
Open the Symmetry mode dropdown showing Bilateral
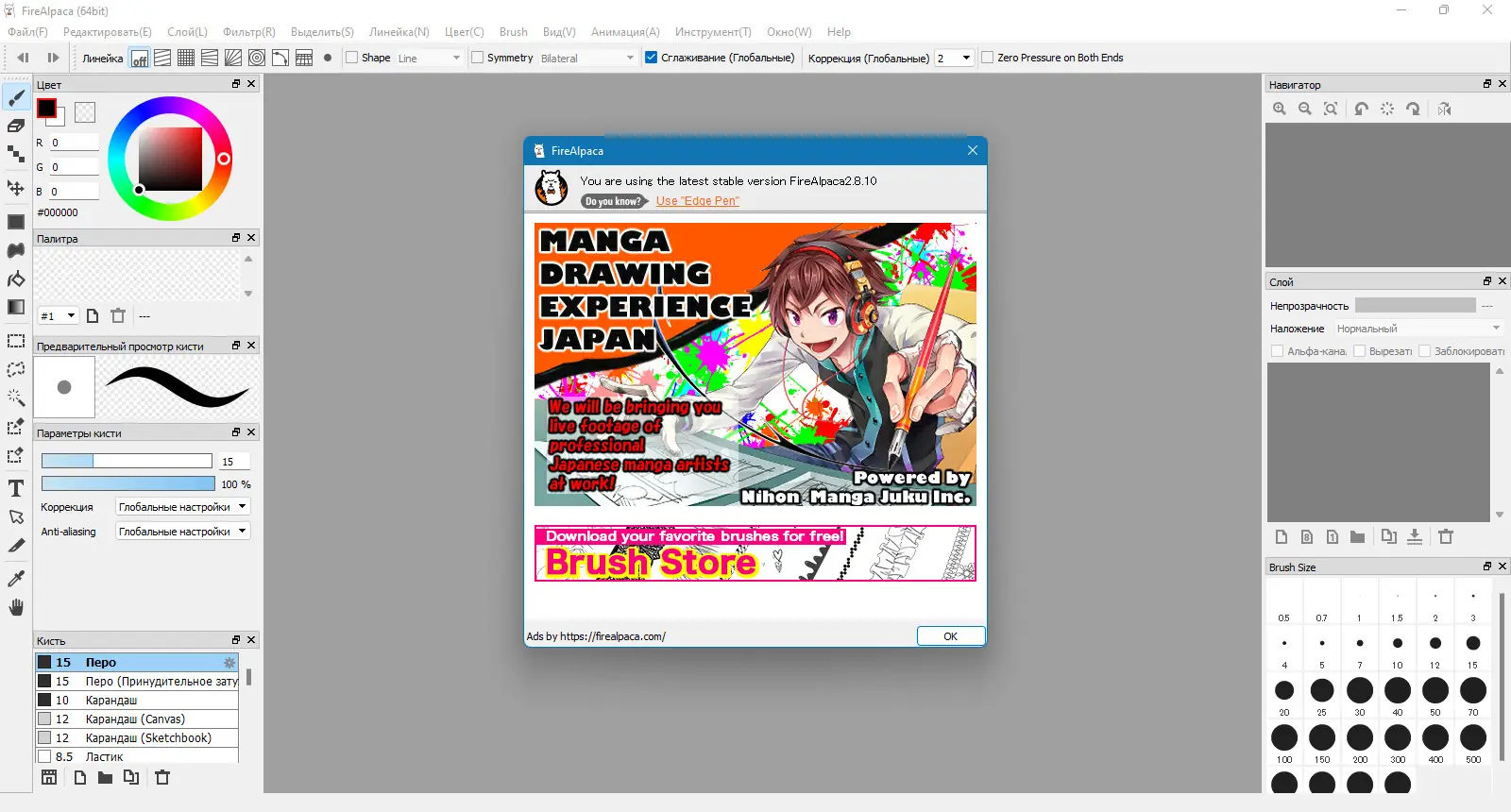[587, 58]
